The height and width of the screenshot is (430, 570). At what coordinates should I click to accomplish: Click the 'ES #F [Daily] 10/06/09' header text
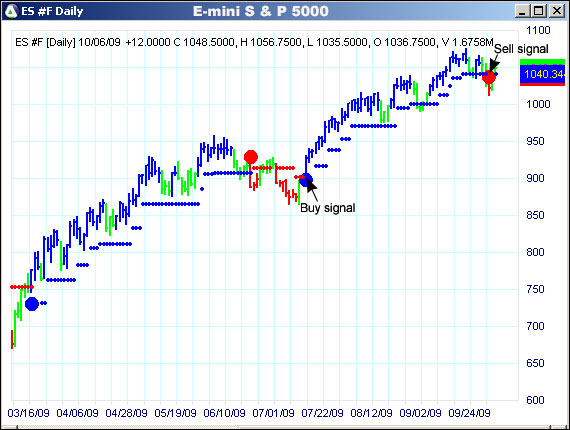pyautogui.click(x=68, y=42)
